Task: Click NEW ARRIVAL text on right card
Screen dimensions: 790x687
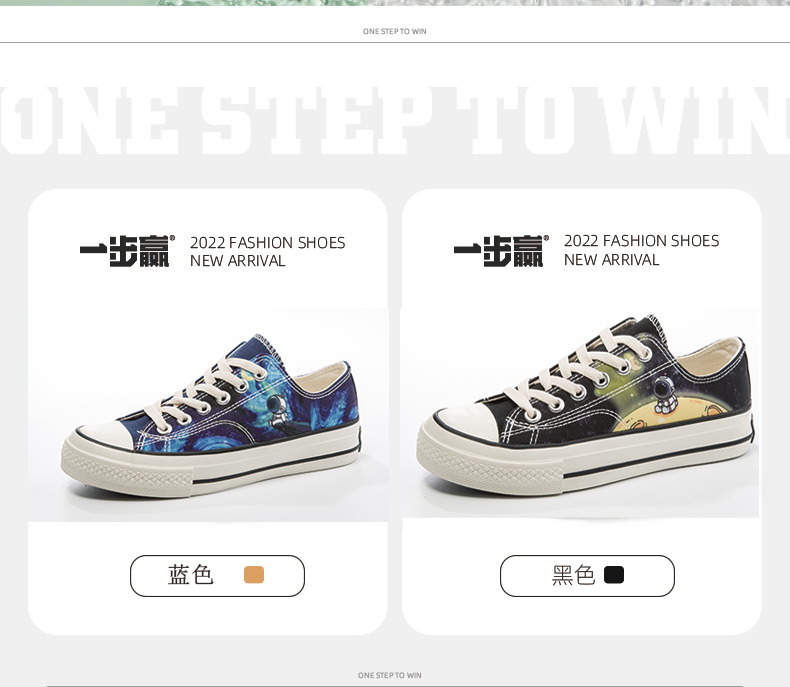Action: tap(612, 260)
